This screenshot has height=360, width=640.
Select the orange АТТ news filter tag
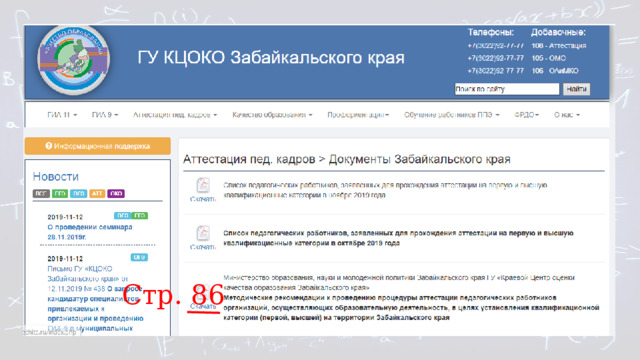click(97, 193)
